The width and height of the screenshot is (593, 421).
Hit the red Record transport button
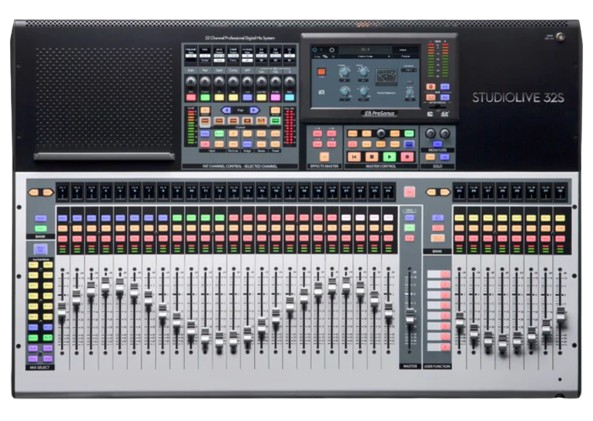[407, 156]
